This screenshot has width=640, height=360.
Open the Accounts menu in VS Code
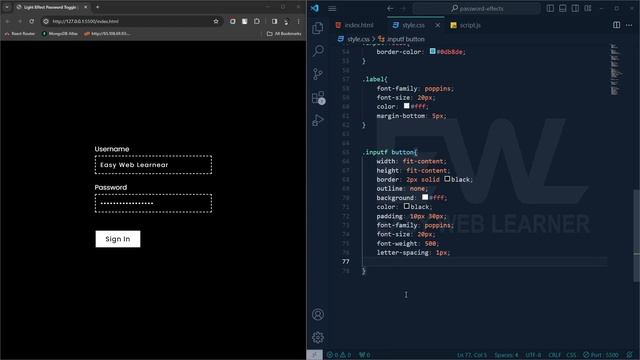pyautogui.click(x=318, y=314)
